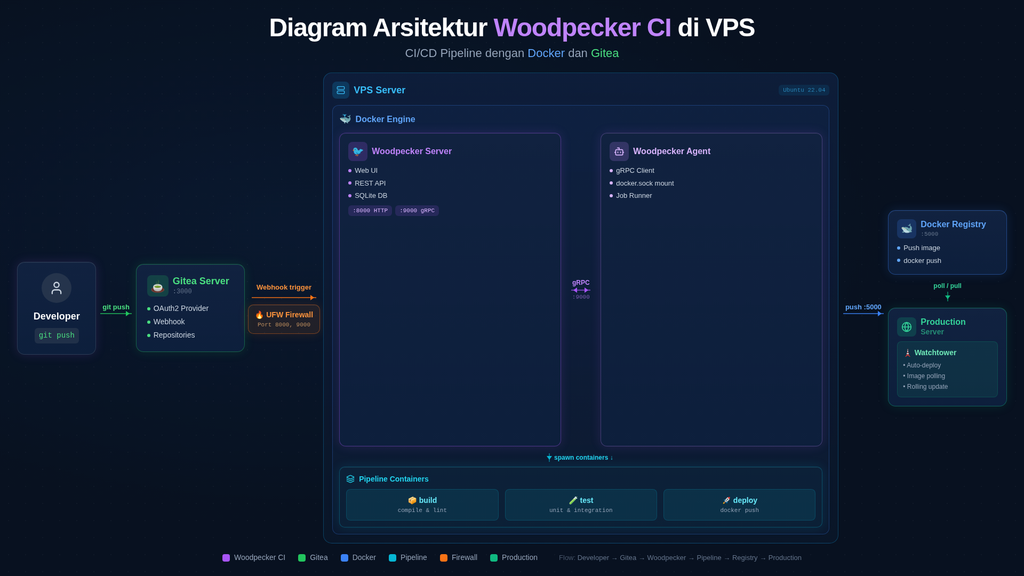1024x576 pixels.
Task: Click the Docker Registry whale icon
Action: point(906,228)
